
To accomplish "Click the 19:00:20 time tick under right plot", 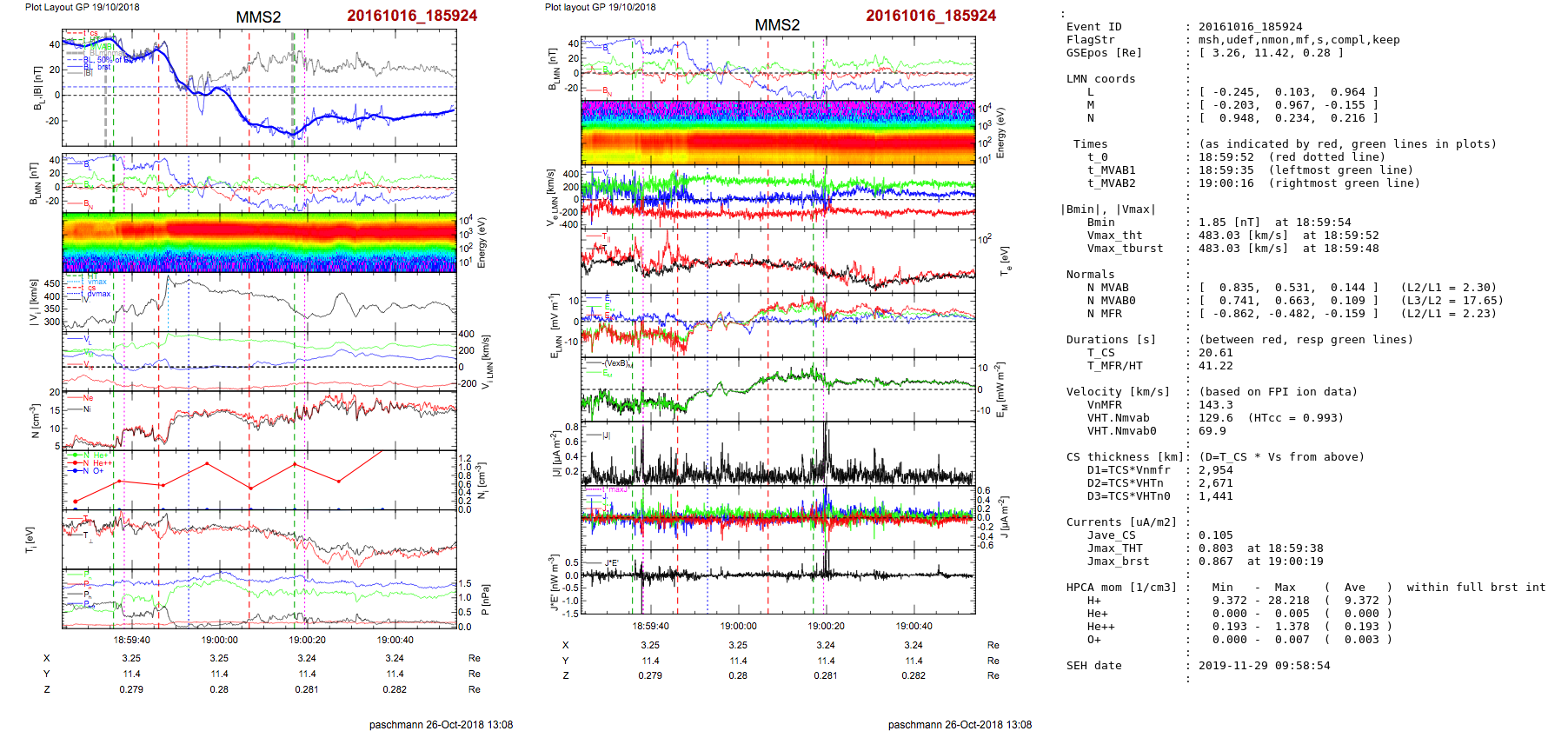I will 826,626.
